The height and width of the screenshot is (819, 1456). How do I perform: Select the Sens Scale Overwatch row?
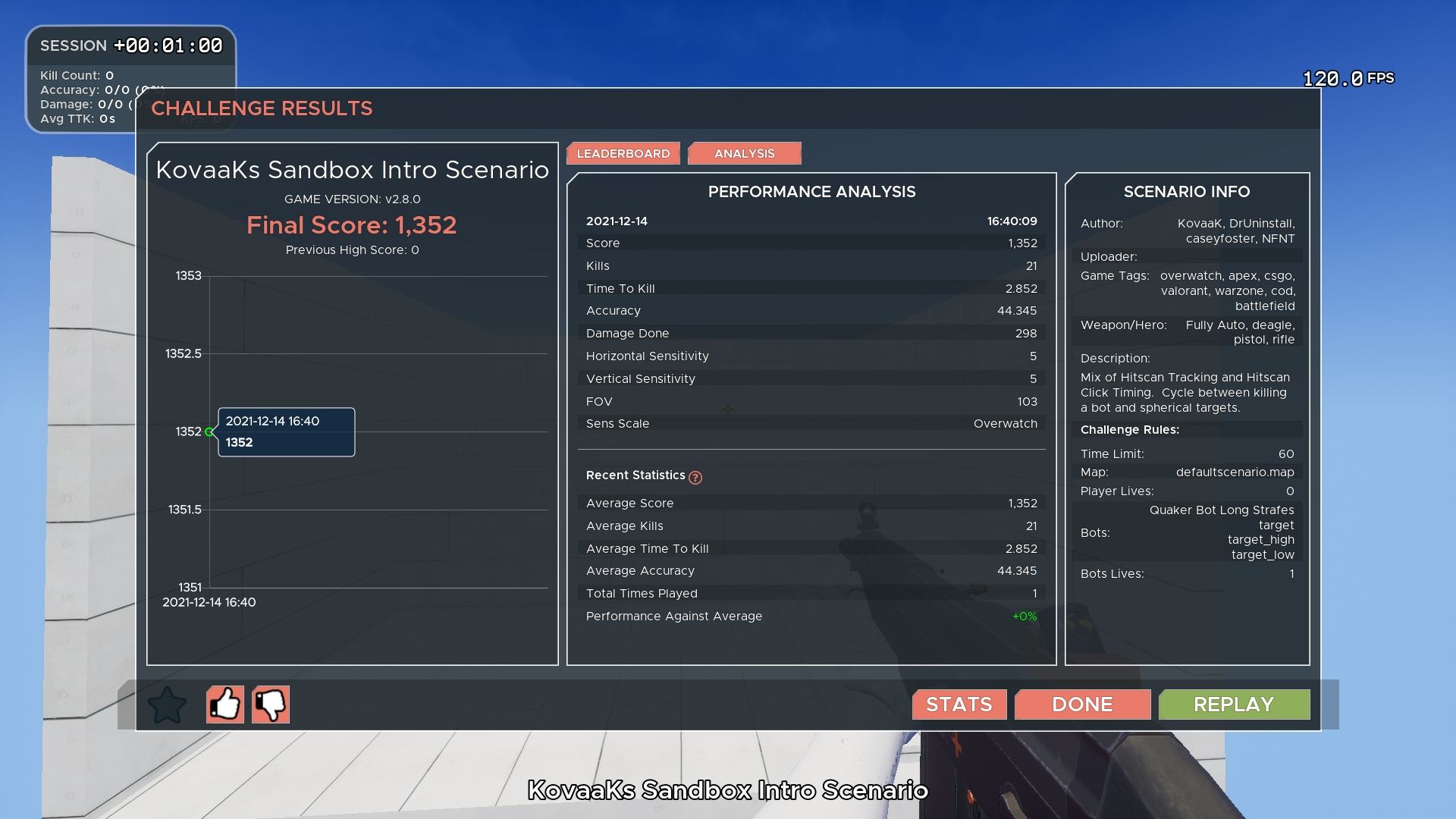coord(811,423)
